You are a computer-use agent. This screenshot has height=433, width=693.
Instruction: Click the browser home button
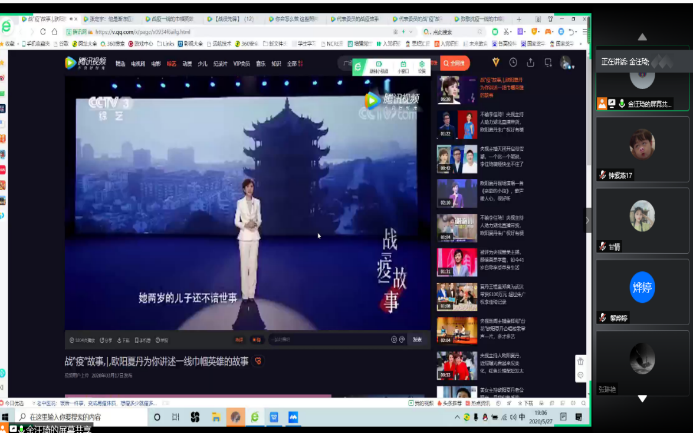coord(51,32)
